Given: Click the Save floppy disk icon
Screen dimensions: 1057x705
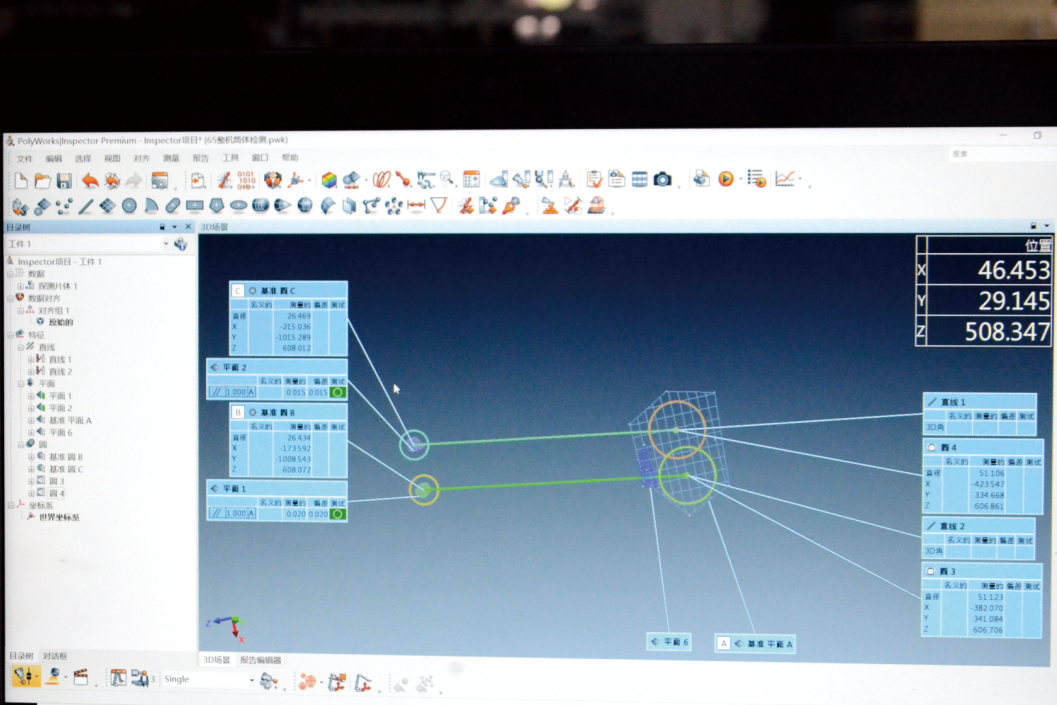Looking at the screenshot, I should coord(64,181).
